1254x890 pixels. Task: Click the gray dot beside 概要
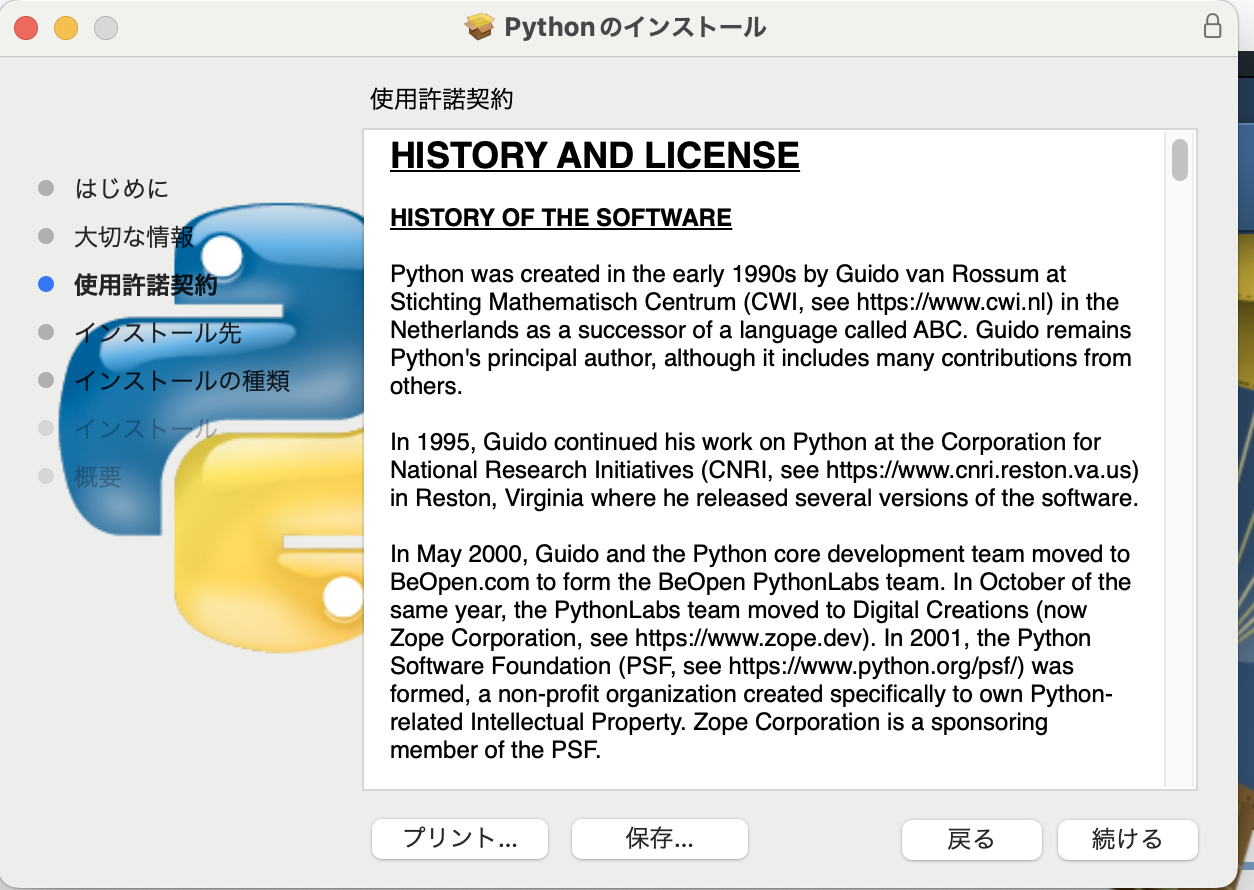pyautogui.click(x=46, y=477)
